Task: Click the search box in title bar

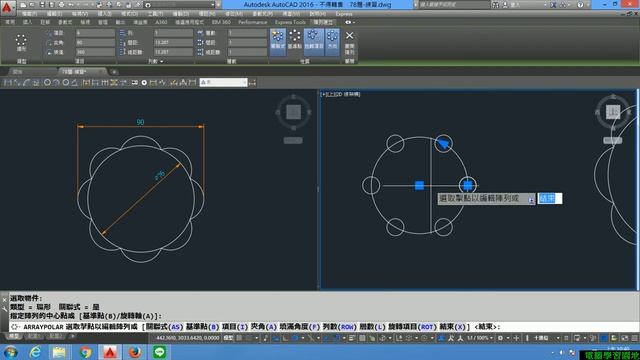Action: click(454, 5)
